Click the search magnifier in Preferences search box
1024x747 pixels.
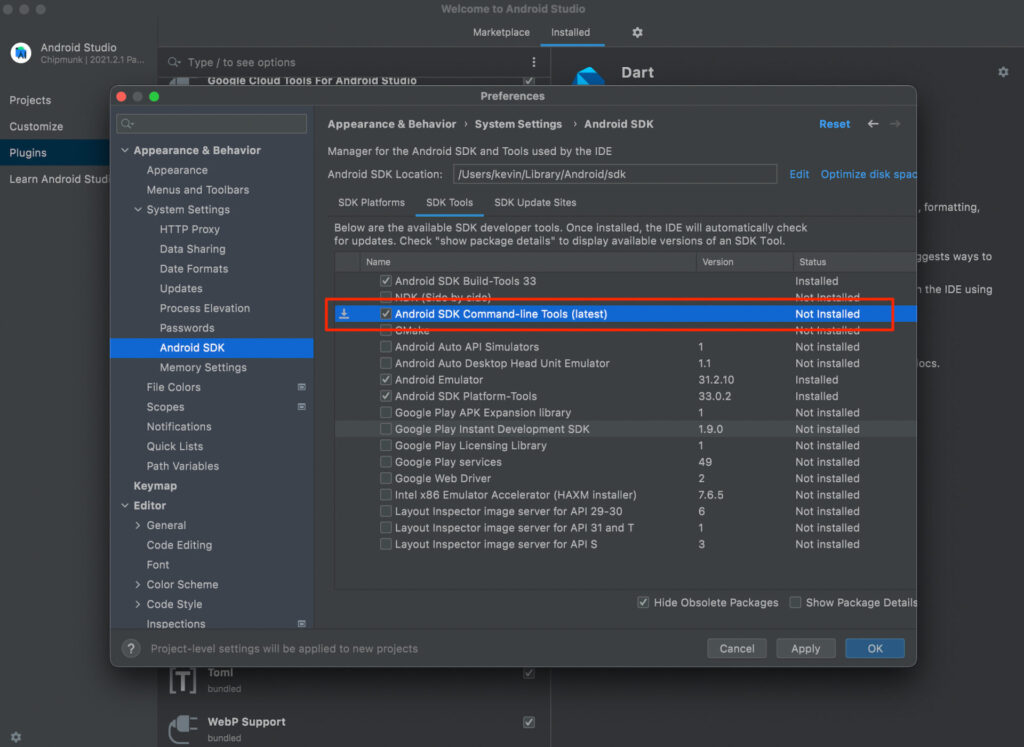127,123
